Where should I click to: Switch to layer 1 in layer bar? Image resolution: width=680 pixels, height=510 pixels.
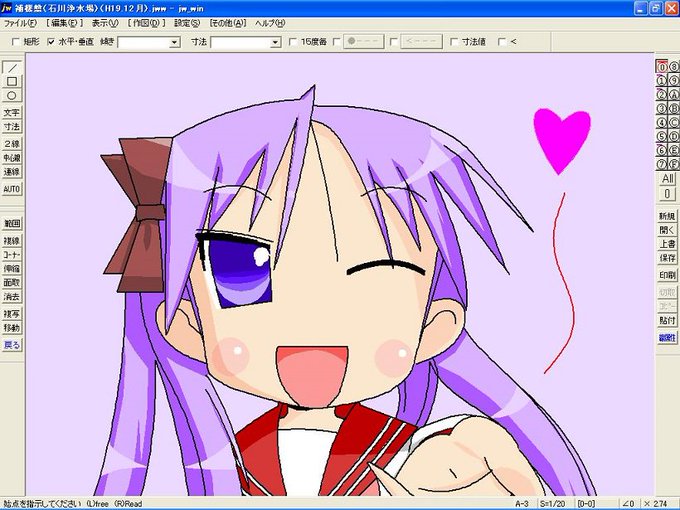pyautogui.click(x=661, y=81)
